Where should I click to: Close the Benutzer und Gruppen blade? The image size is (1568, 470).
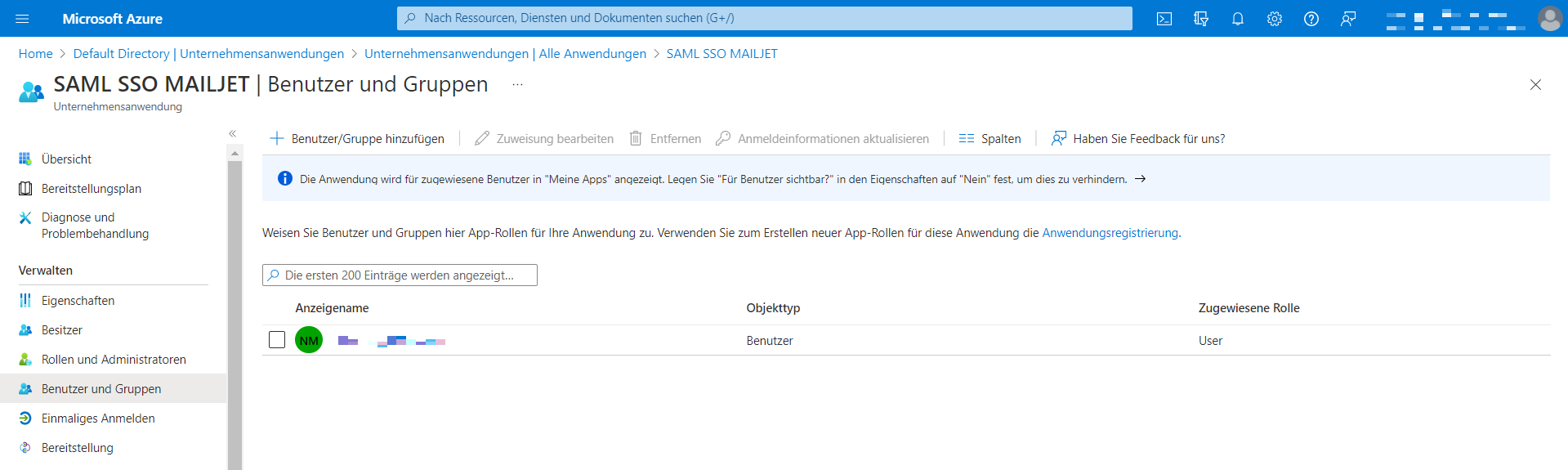pos(1535,85)
